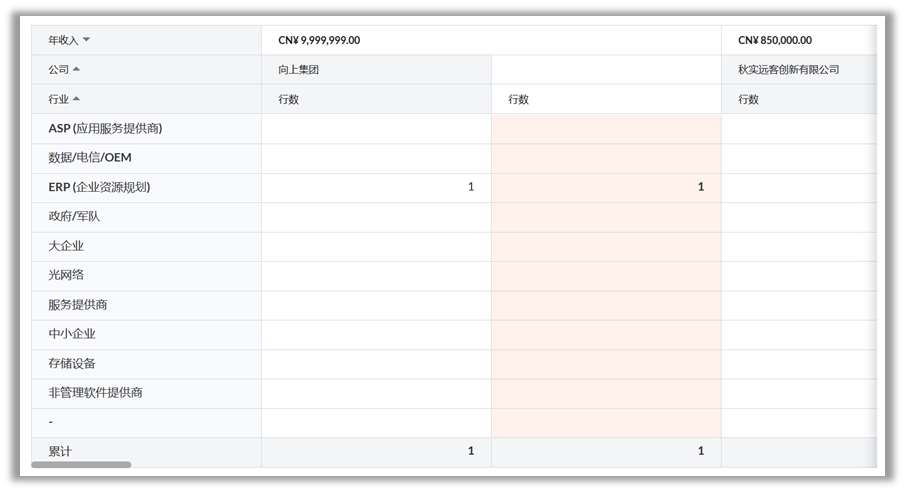Select the CN¥ 850,000.00 column header
The width and height of the screenshot is (905, 492).
coord(775,40)
